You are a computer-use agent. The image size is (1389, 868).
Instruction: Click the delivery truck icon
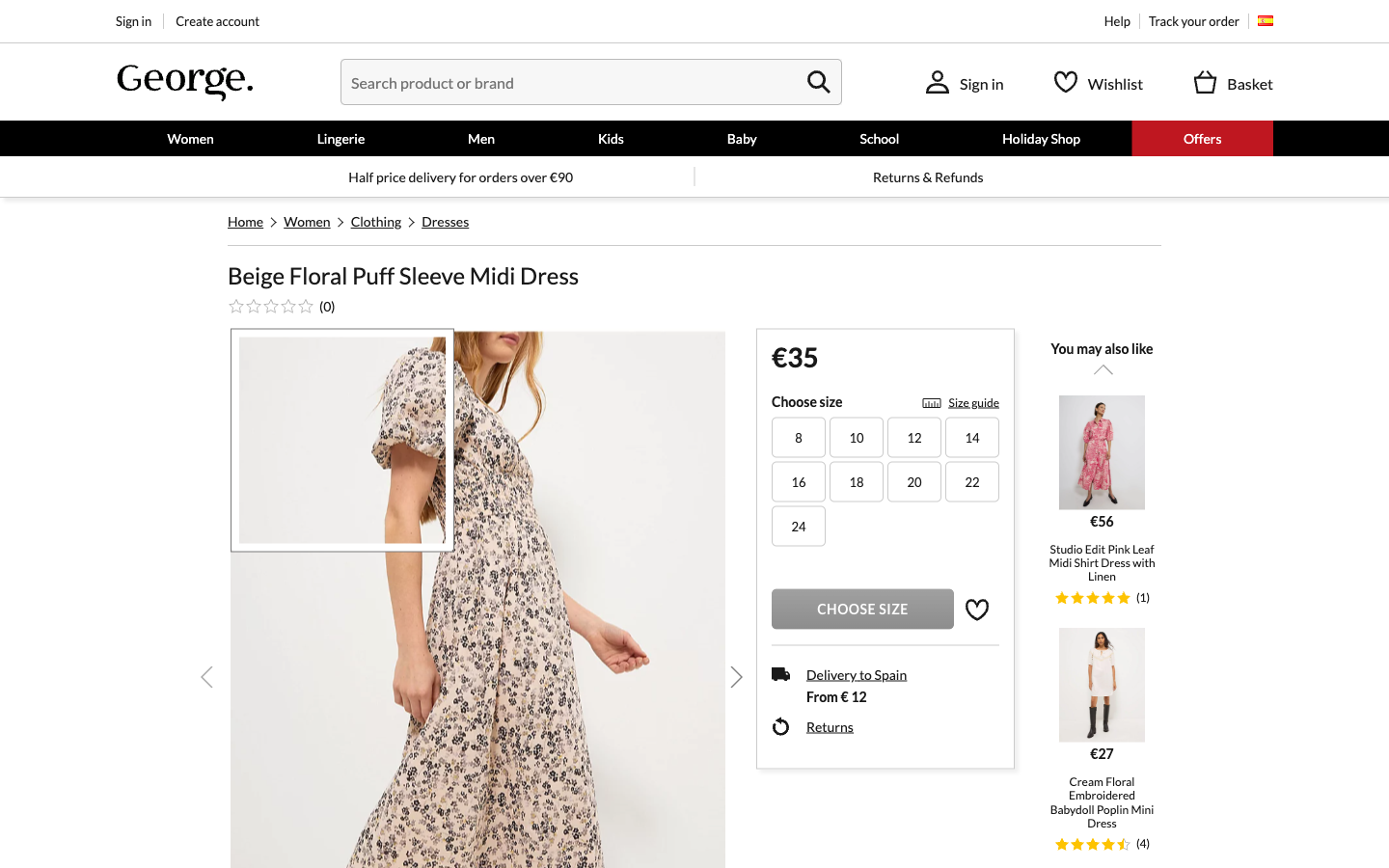pyautogui.click(x=781, y=674)
